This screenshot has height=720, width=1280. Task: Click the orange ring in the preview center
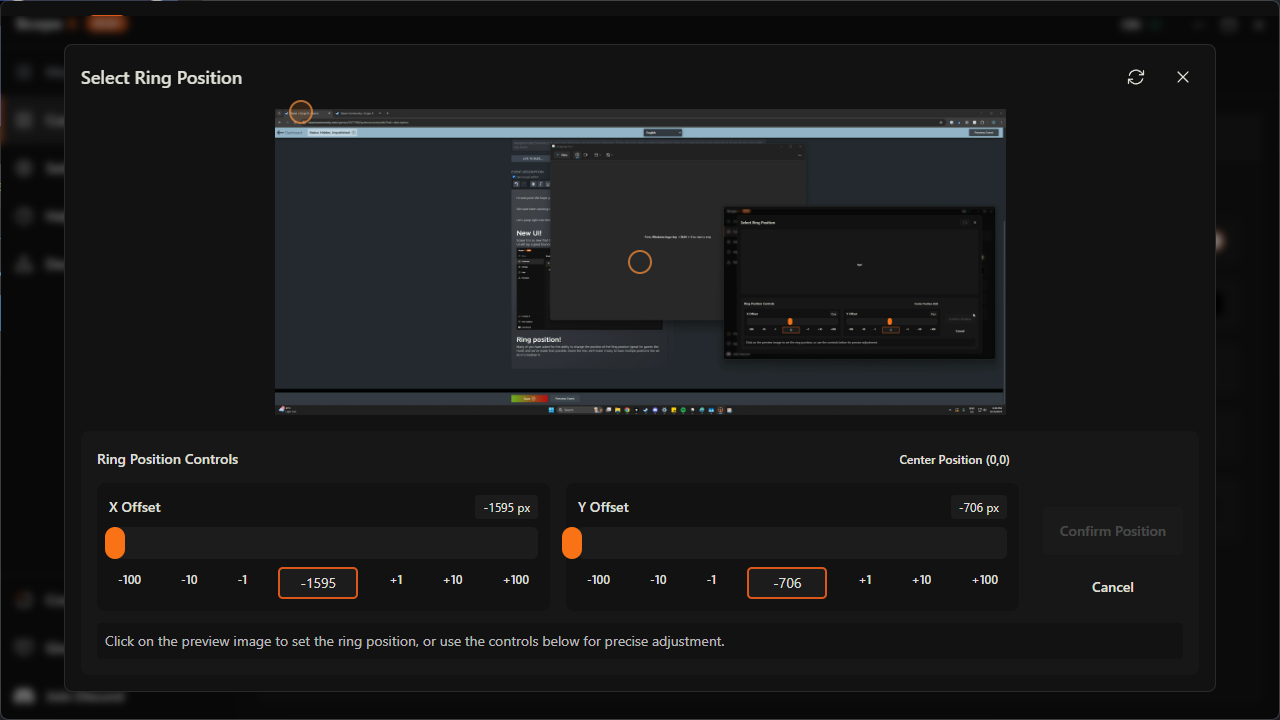(x=640, y=262)
